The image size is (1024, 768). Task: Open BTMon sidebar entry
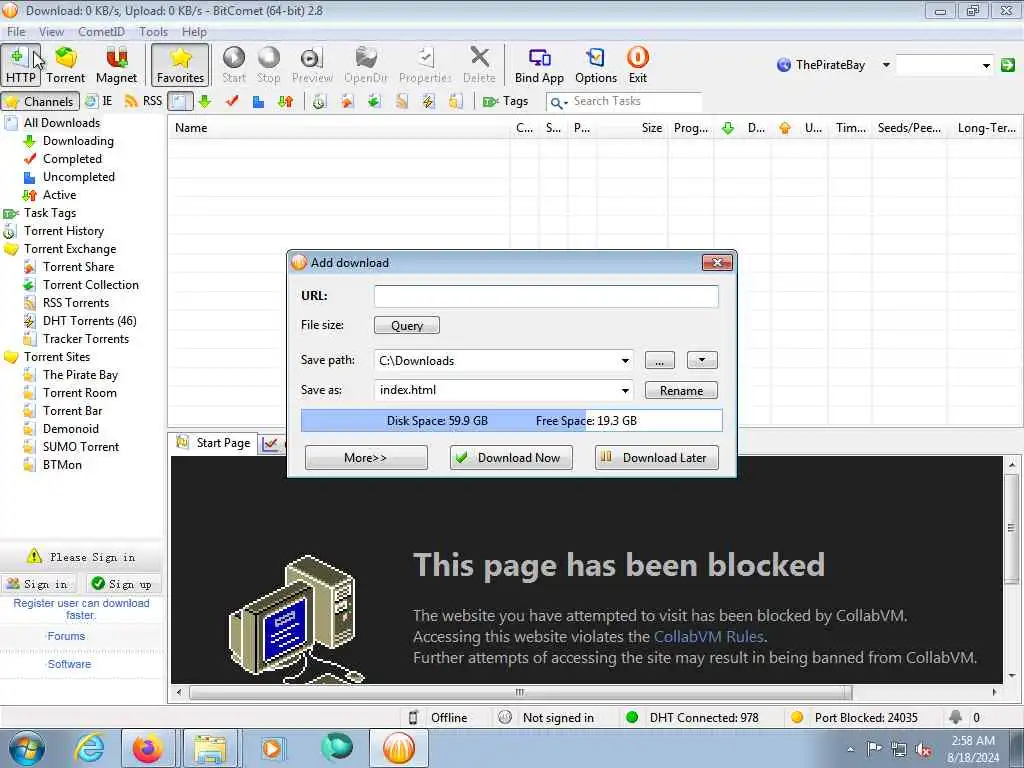click(x=62, y=465)
